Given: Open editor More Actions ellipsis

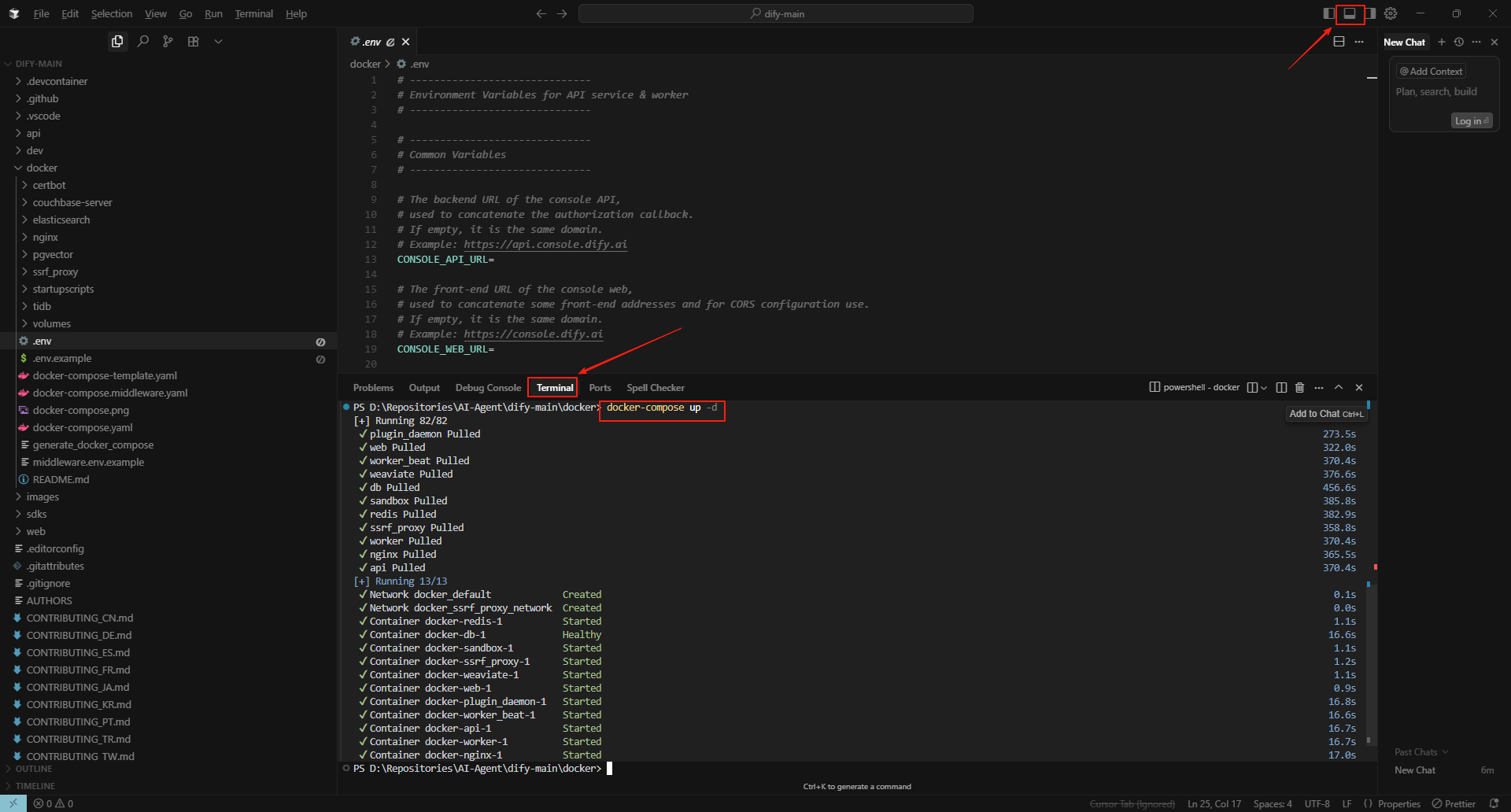Looking at the screenshot, I should point(1359,42).
